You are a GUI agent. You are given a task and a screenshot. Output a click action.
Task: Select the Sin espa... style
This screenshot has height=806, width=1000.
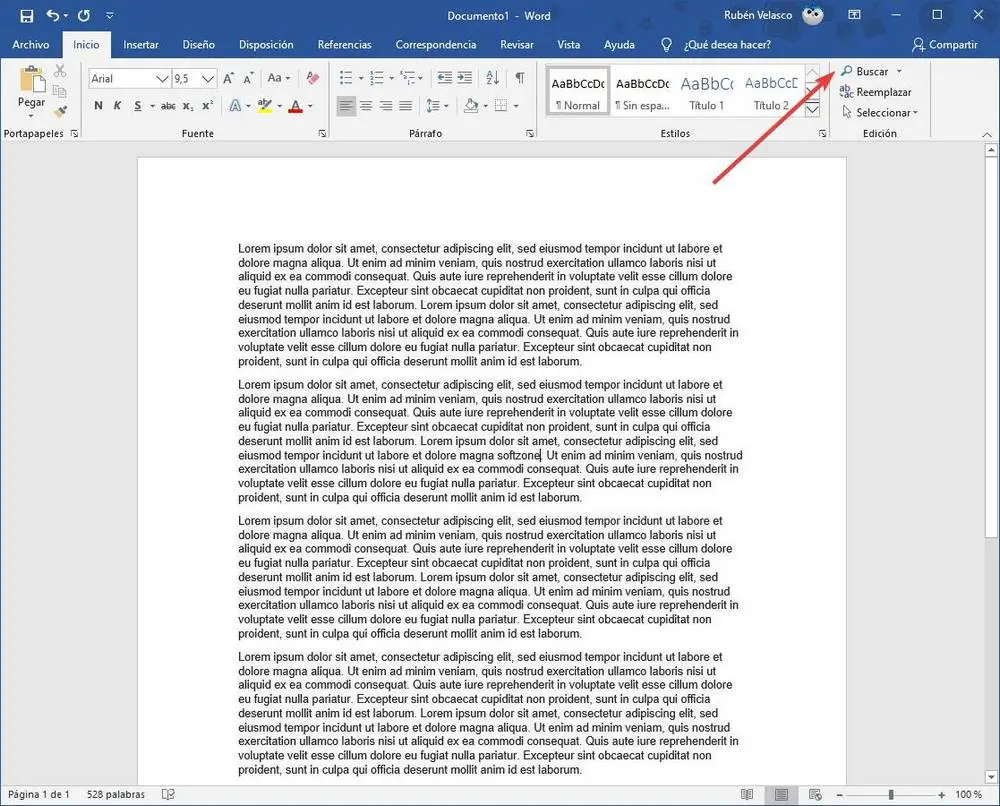(642, 92)
